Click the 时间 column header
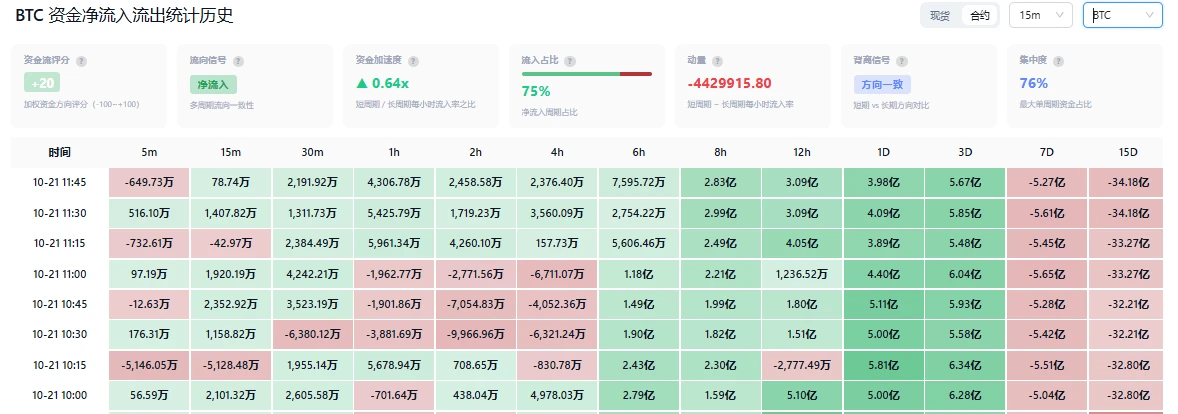 [x=59, y=153]
